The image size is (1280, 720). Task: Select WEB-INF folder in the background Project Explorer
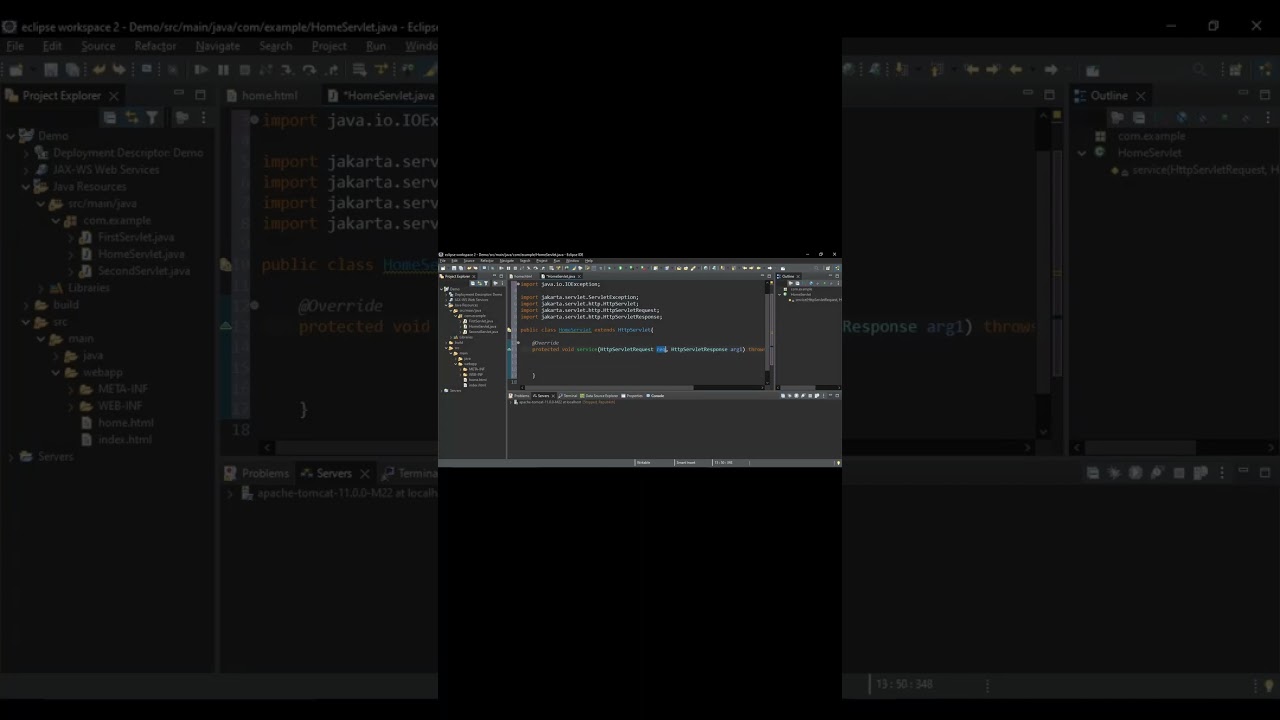tap(120, 406)
